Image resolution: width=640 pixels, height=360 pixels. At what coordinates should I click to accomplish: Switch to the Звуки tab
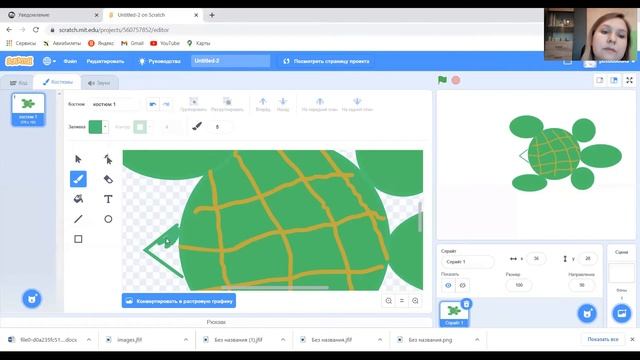click(x=99, y=83)
